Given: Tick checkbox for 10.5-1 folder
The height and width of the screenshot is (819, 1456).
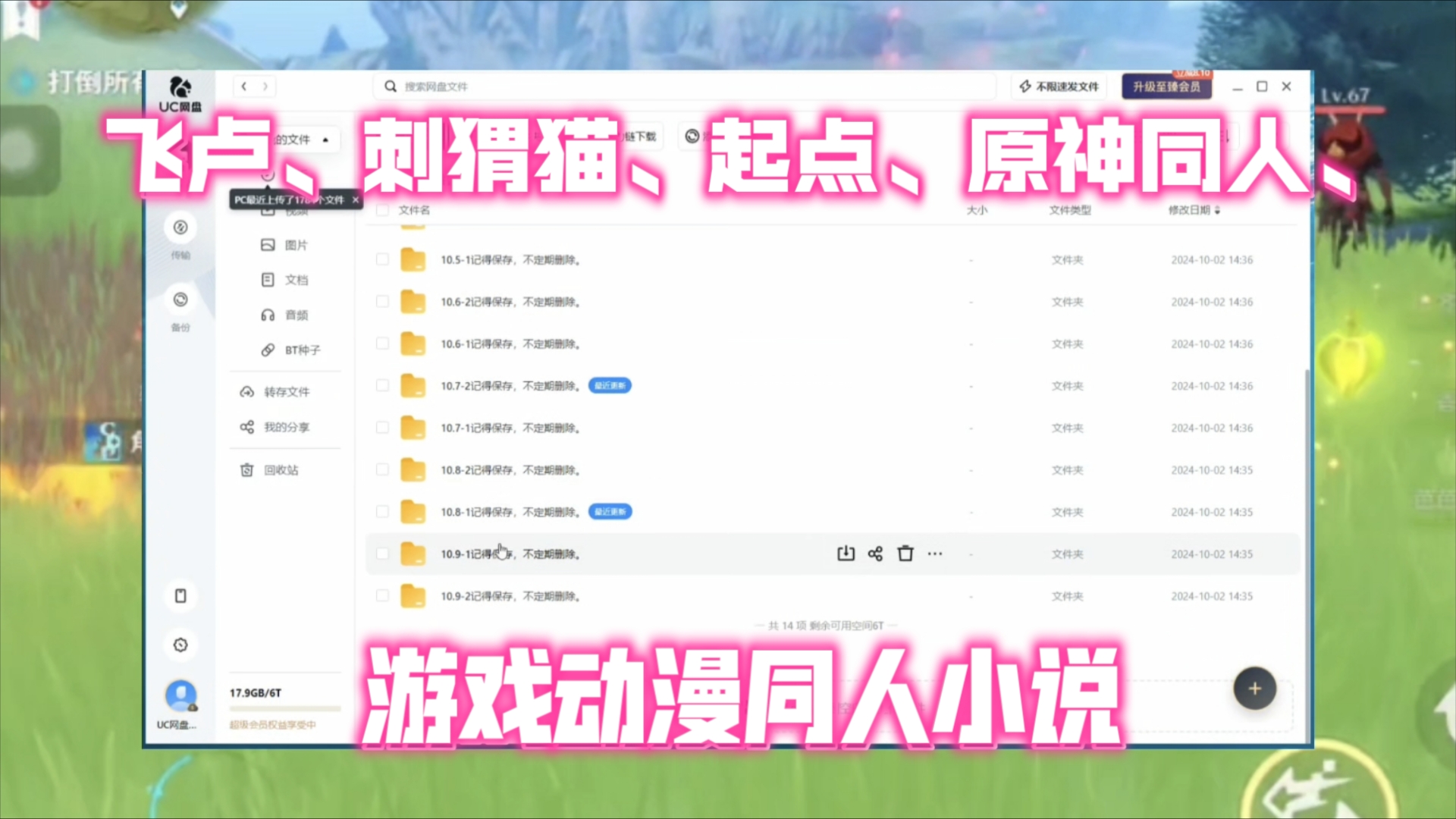Looking at the screenshot, I should (382, 259).
